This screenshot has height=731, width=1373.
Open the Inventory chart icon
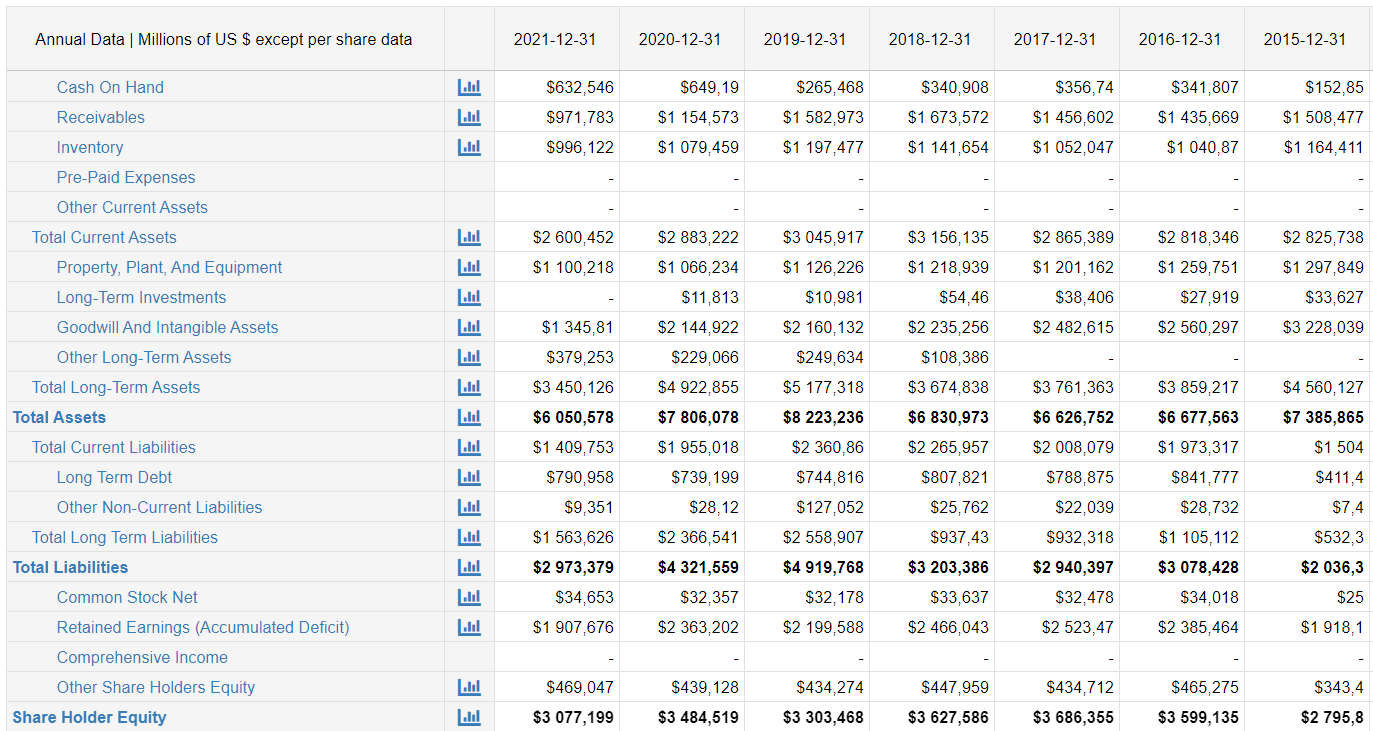click(x=470, y=147)
